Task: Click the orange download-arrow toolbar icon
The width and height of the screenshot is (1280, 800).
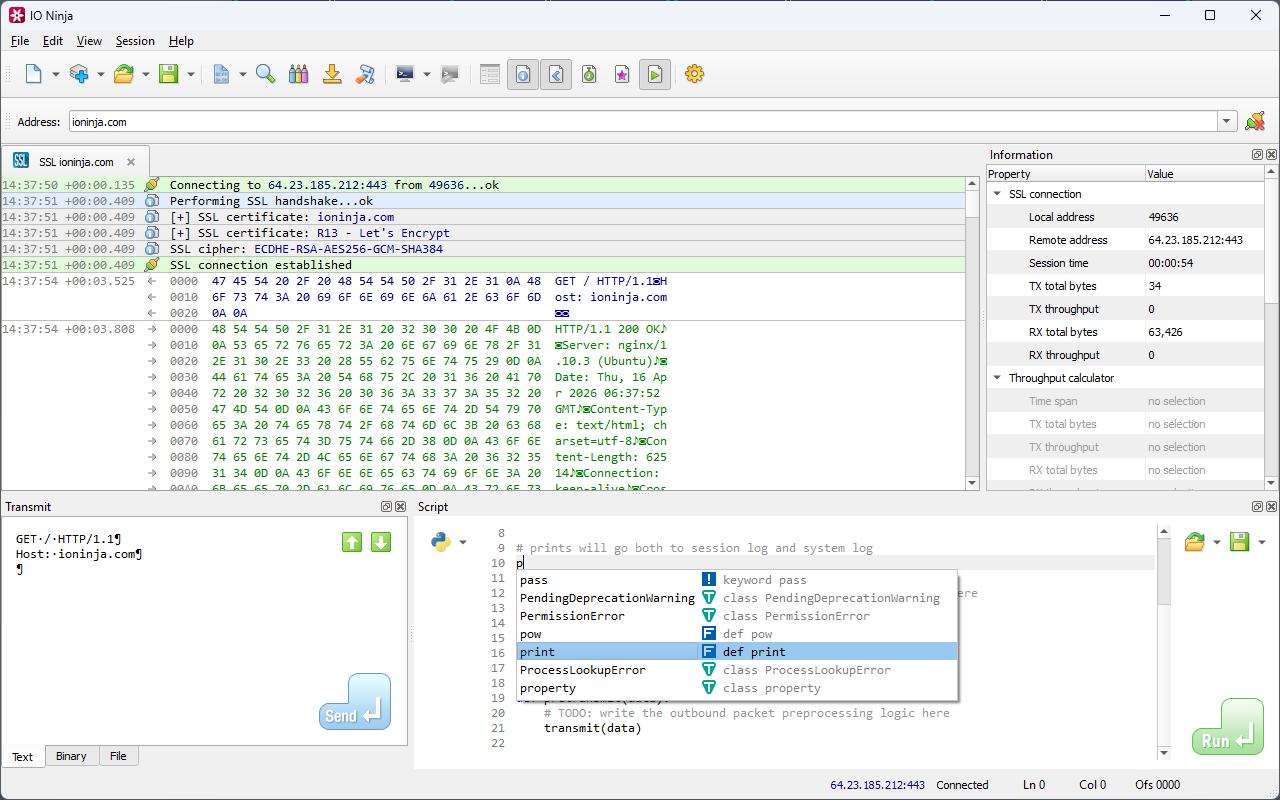Action: pyautogui.click(x=332, y=74)
